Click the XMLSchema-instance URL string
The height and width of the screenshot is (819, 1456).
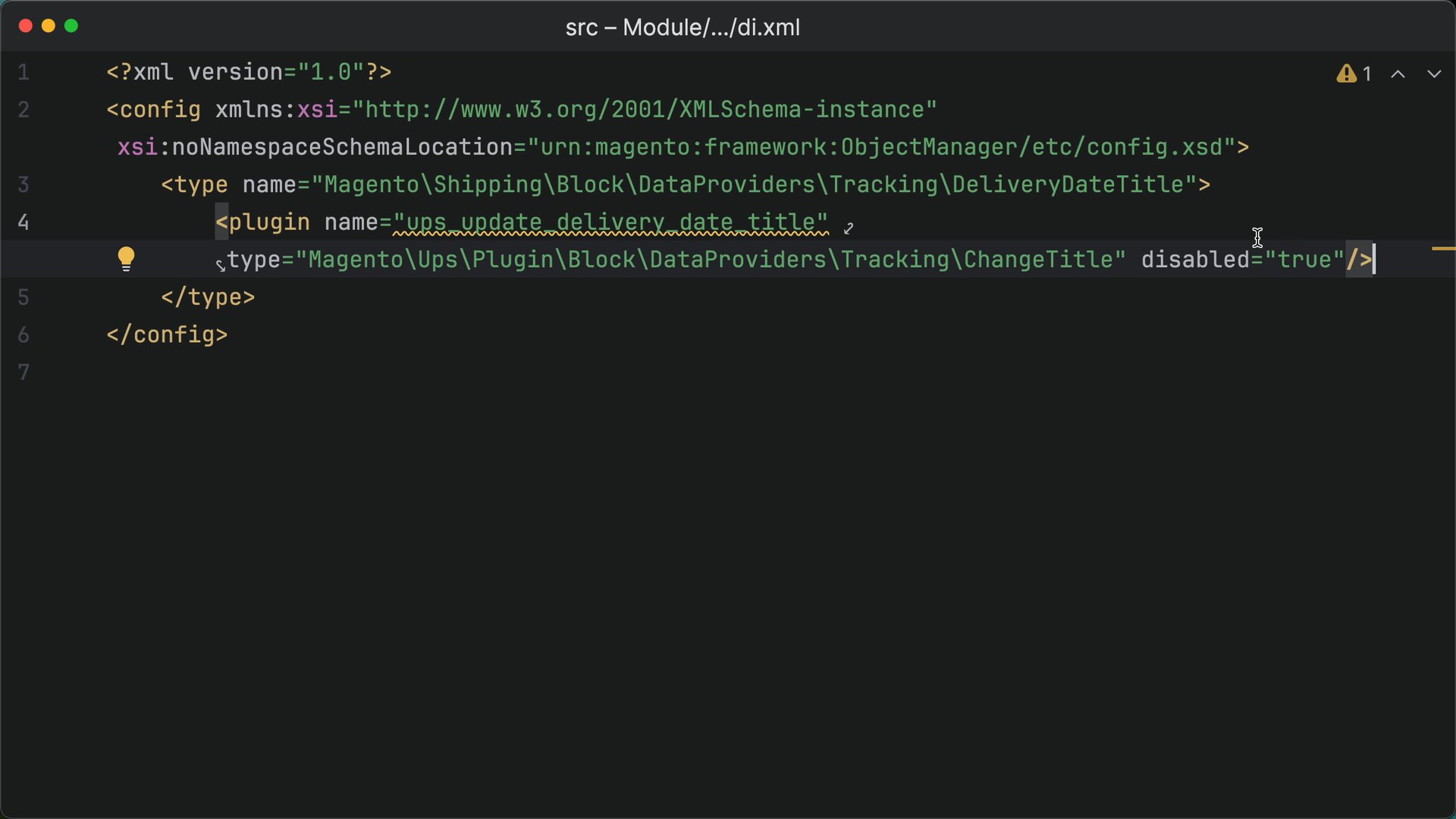pos(645,109)
